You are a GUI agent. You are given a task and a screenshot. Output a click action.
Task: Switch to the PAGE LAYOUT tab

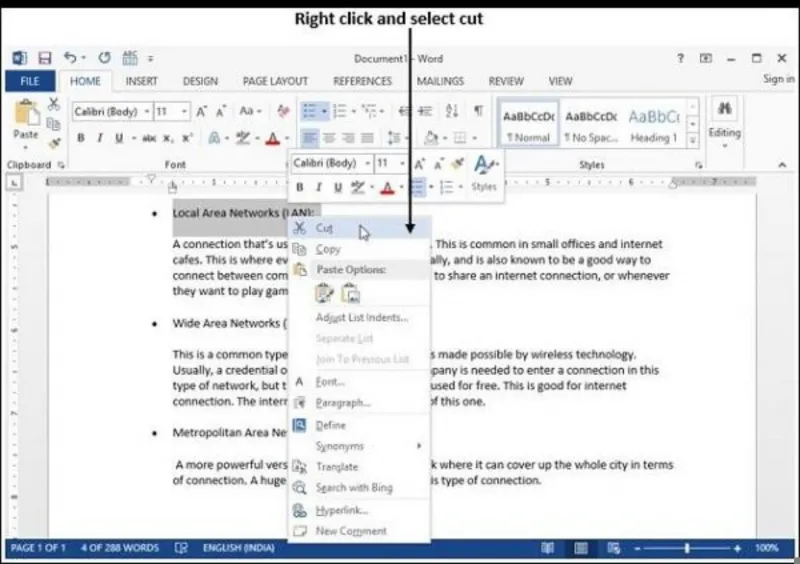click(275, 81)
